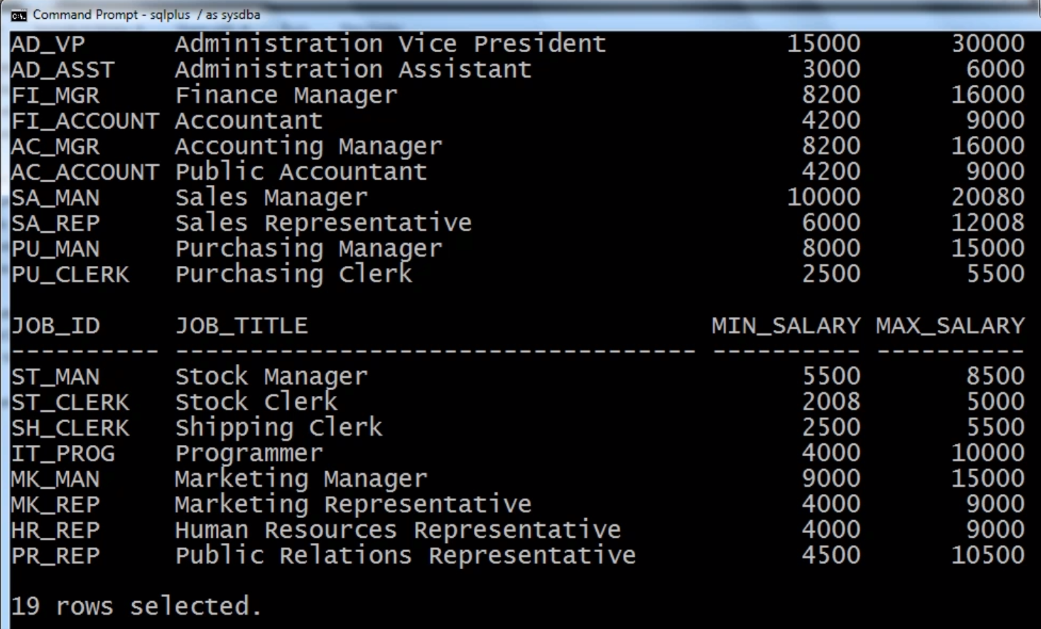Viewport: 1041px width, 629px height.
Task: Click the 2008 min salary value
Action: tap(830, 402)
